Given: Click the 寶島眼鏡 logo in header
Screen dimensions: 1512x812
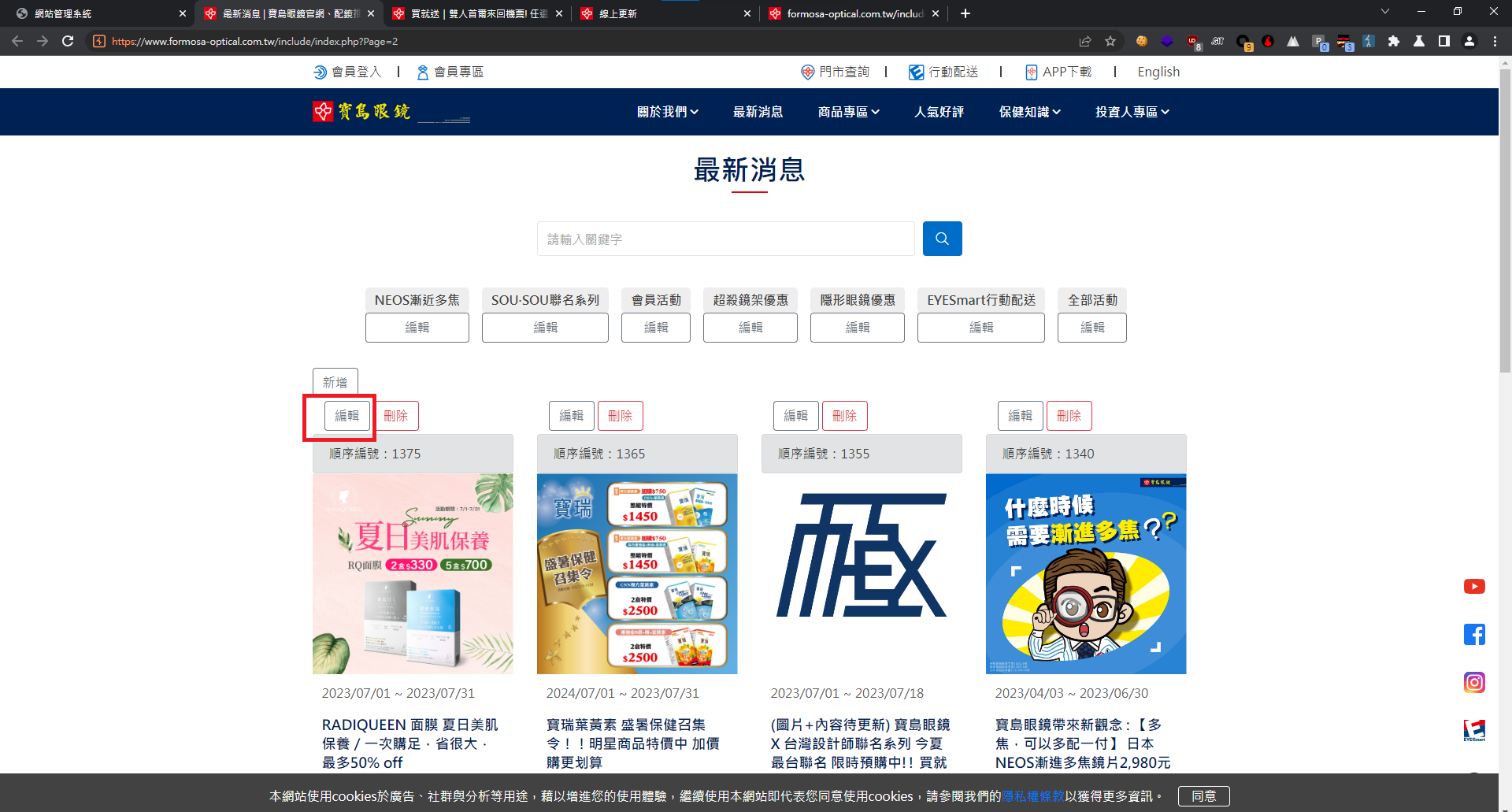Looking at the screenshot, I should [x=391, y=112].
